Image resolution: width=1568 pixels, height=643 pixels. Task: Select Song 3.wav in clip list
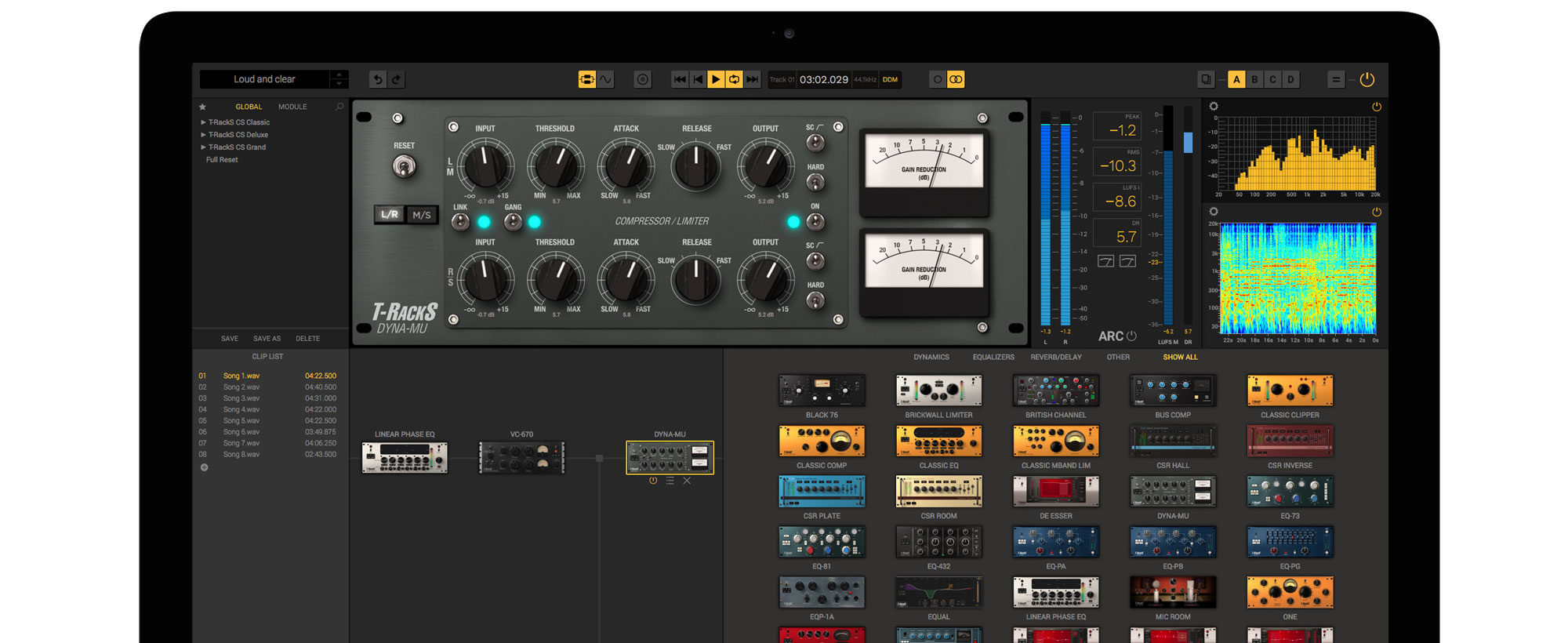(x=267, y=398)
